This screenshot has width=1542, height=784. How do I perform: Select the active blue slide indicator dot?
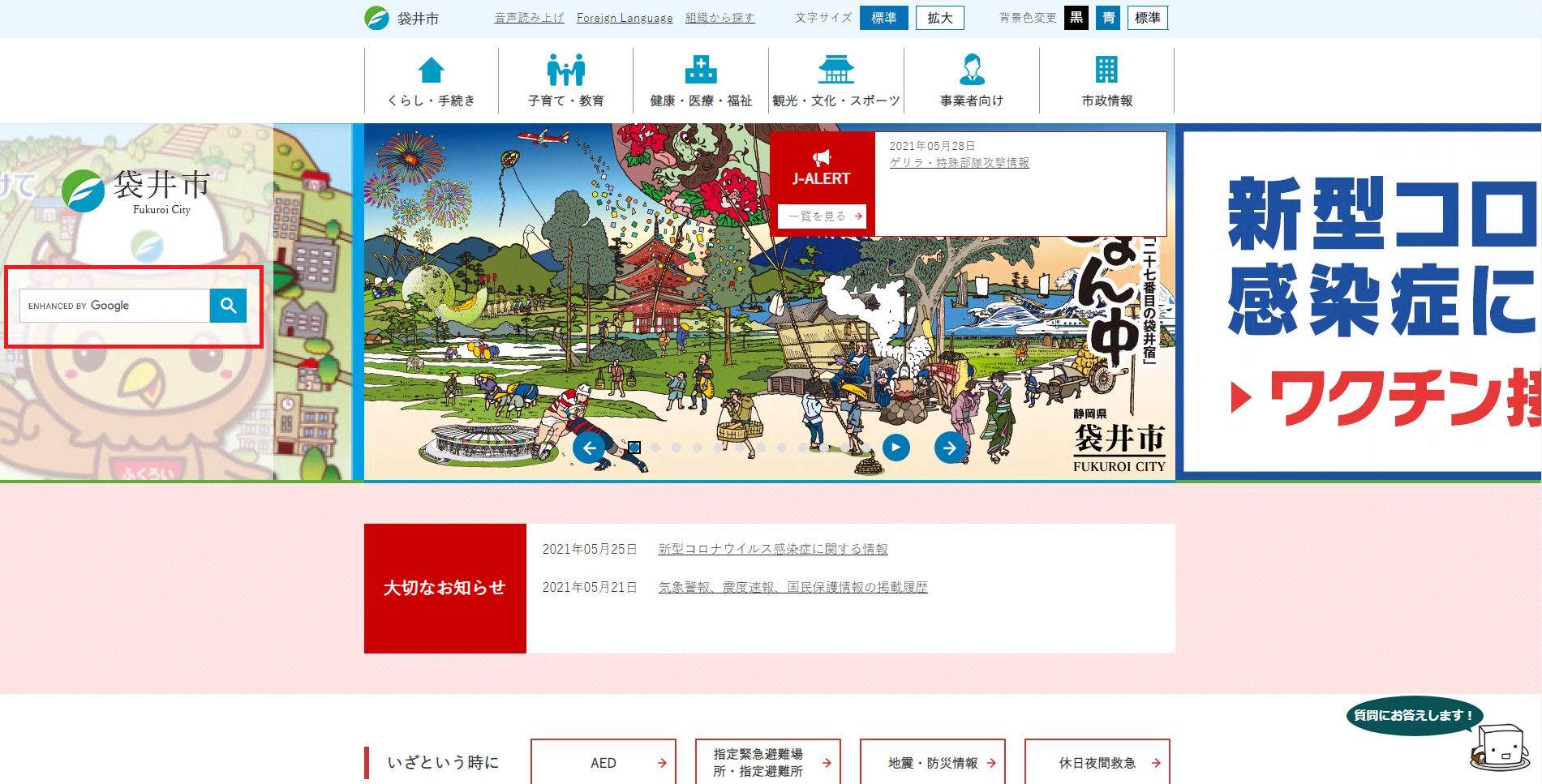pos(634,448)
